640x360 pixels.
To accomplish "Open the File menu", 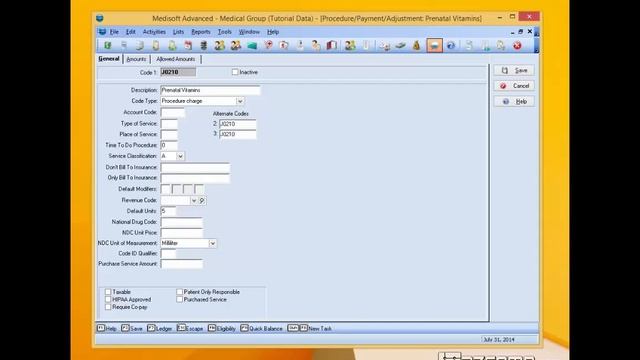I will point(114,31).
